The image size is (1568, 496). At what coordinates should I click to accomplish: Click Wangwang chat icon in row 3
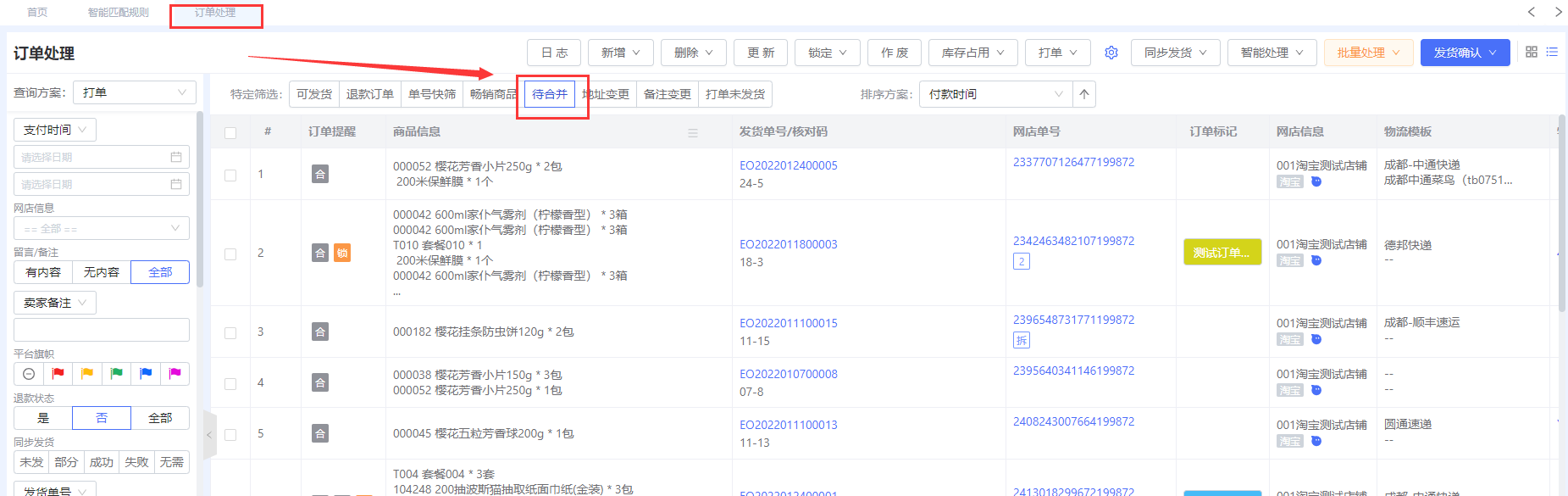coord(1316,339)
